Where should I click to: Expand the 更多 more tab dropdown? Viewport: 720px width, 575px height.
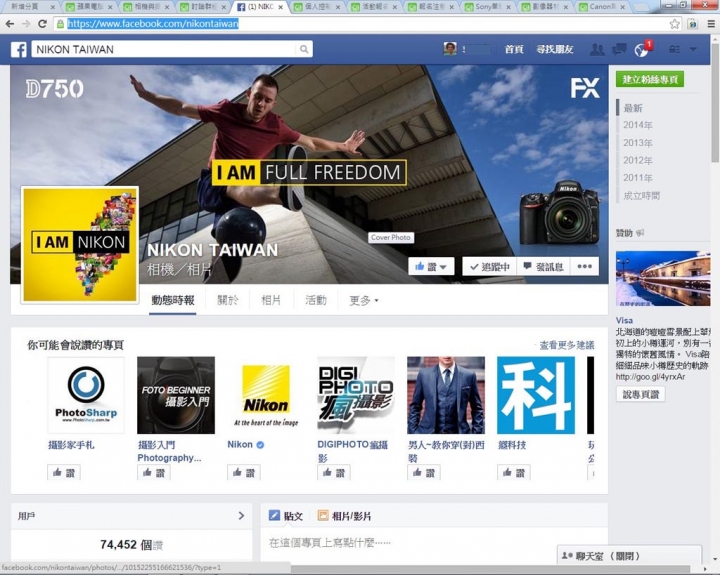pos(363,300)
